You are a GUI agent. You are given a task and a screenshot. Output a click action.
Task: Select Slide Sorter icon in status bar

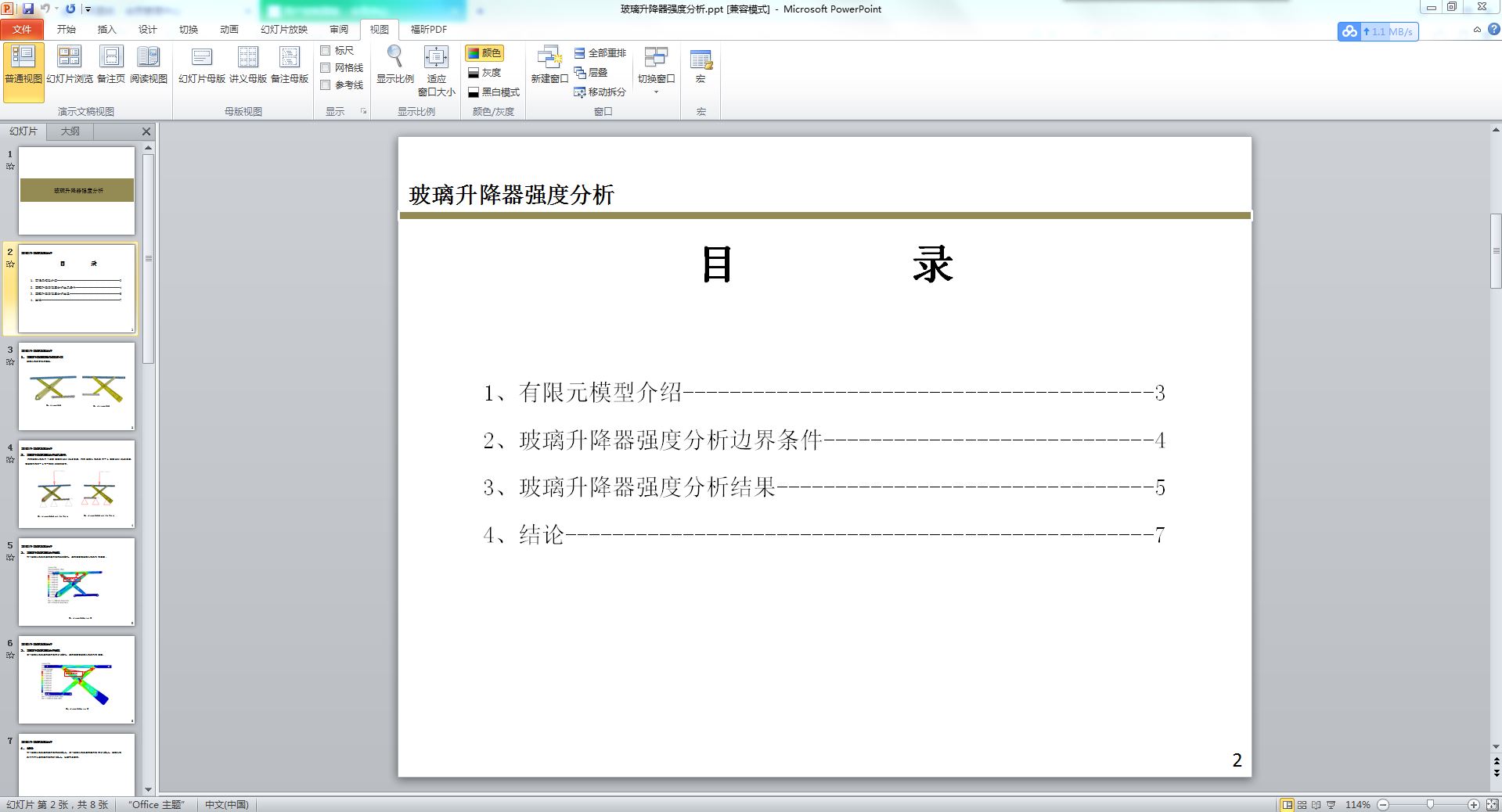click(1302, 804)
